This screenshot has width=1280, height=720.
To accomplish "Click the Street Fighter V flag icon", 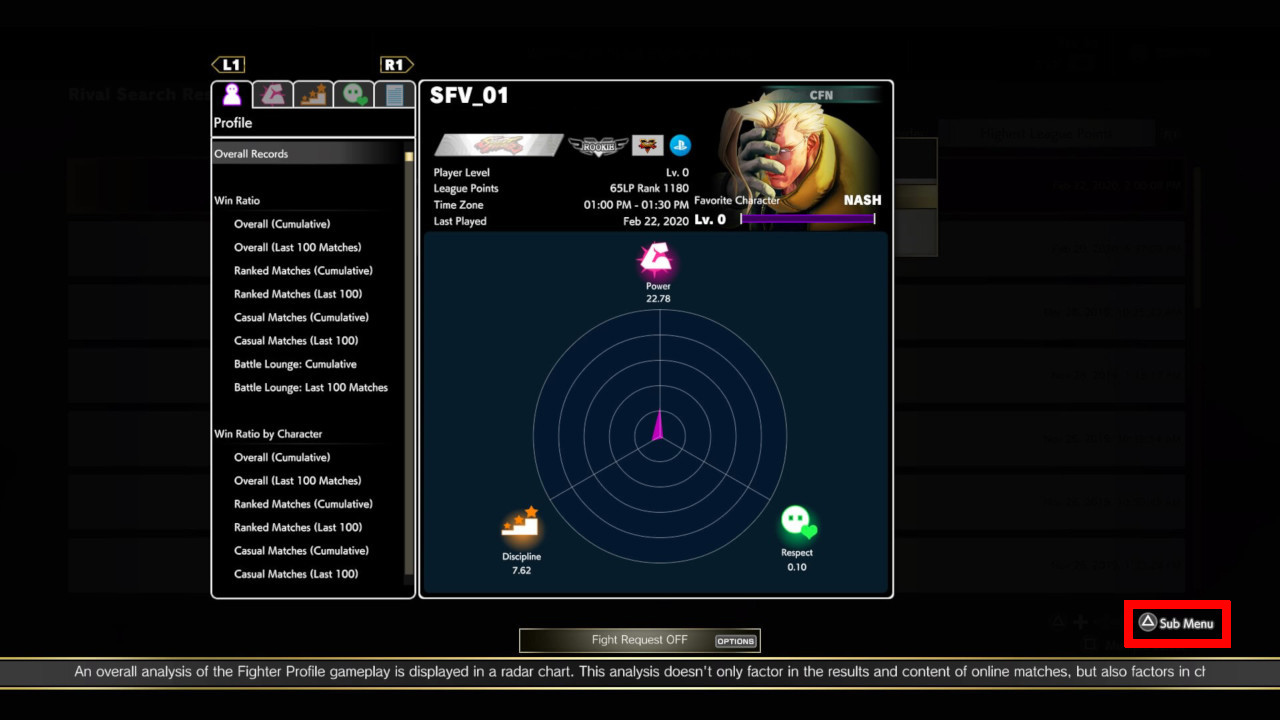I will tap(647, 146).
